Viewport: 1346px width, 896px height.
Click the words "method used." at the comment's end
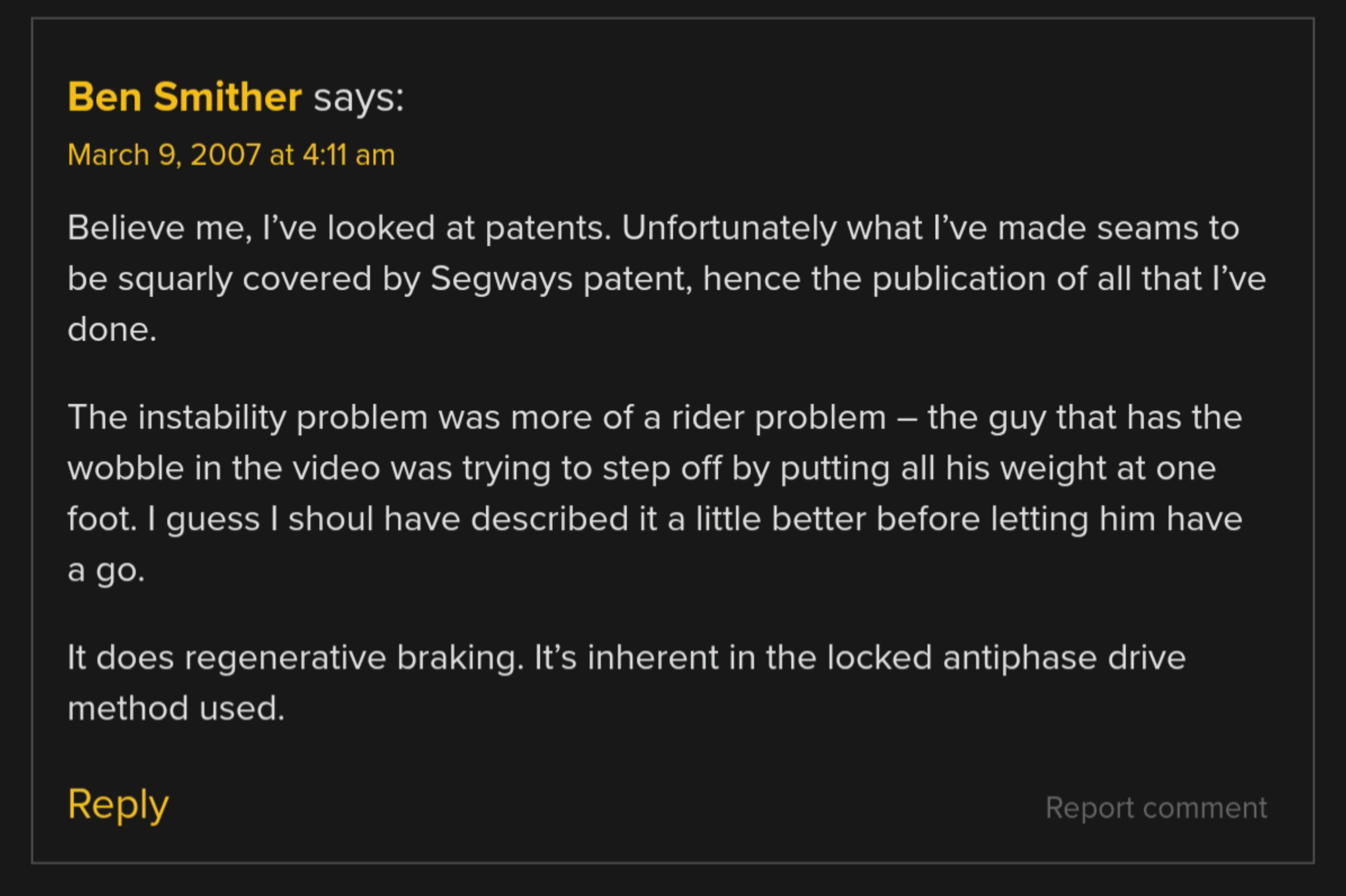point(176,708)
